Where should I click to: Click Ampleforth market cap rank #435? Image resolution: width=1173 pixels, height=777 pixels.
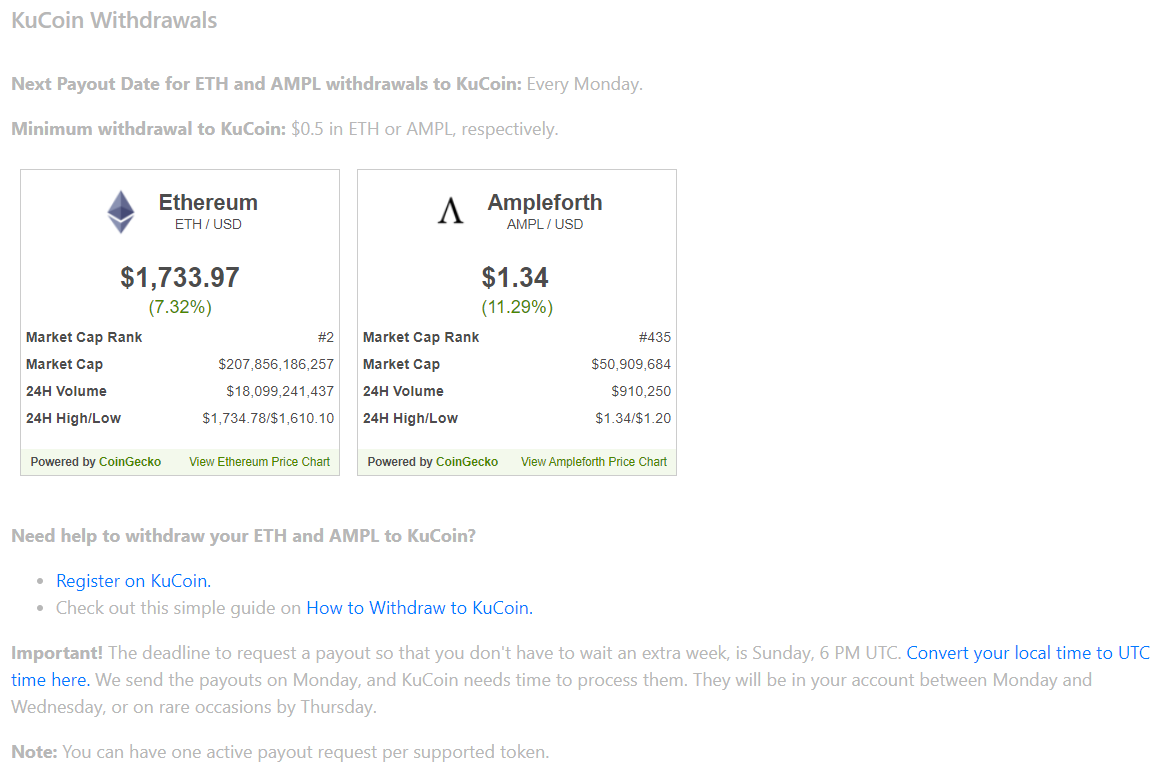pos(655,337)
